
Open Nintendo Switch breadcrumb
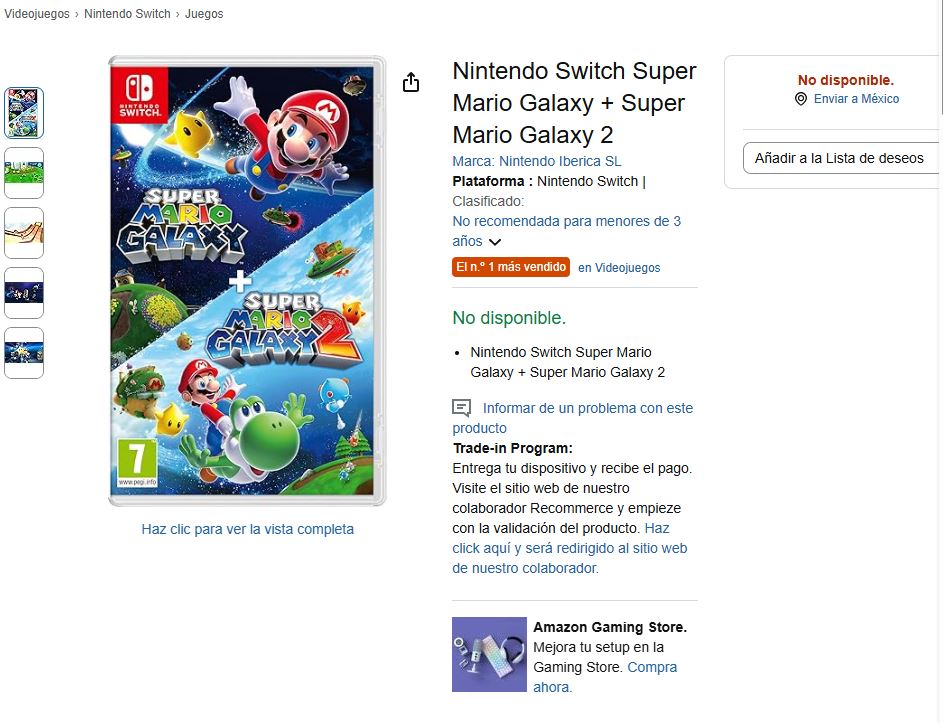(x=128, y=14)
